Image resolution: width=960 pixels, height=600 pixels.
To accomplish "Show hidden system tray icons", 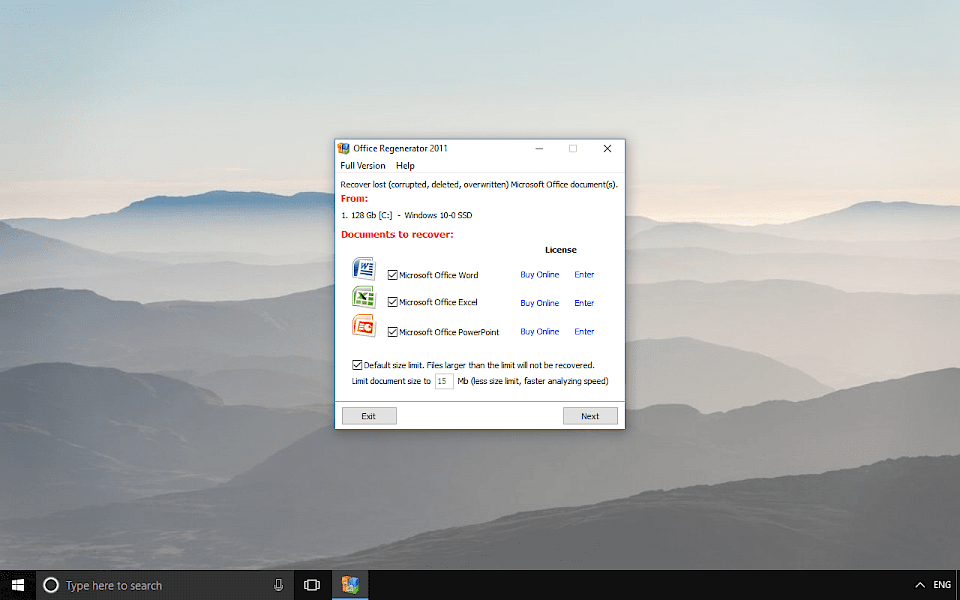I will tap(920, 585).
